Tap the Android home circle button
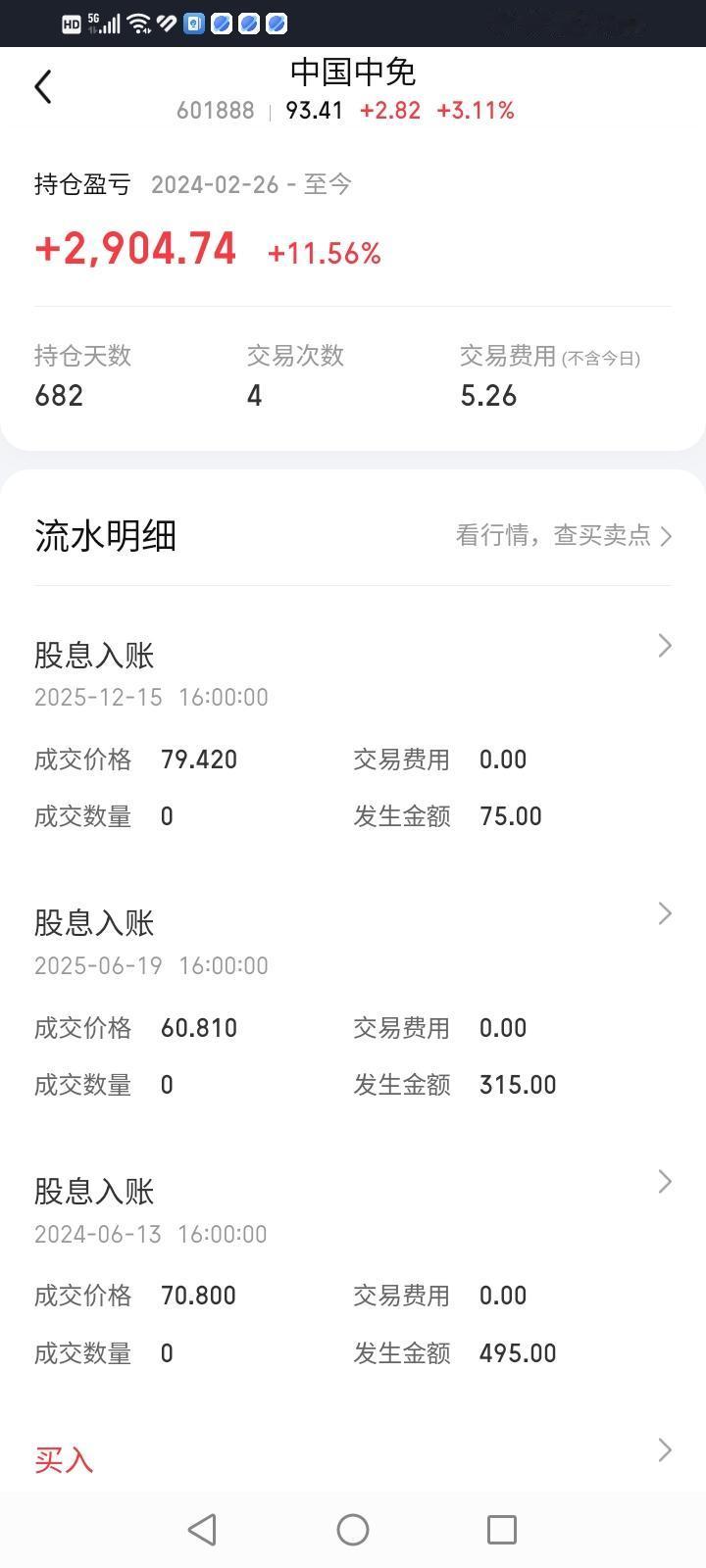 coord(353,1529)
